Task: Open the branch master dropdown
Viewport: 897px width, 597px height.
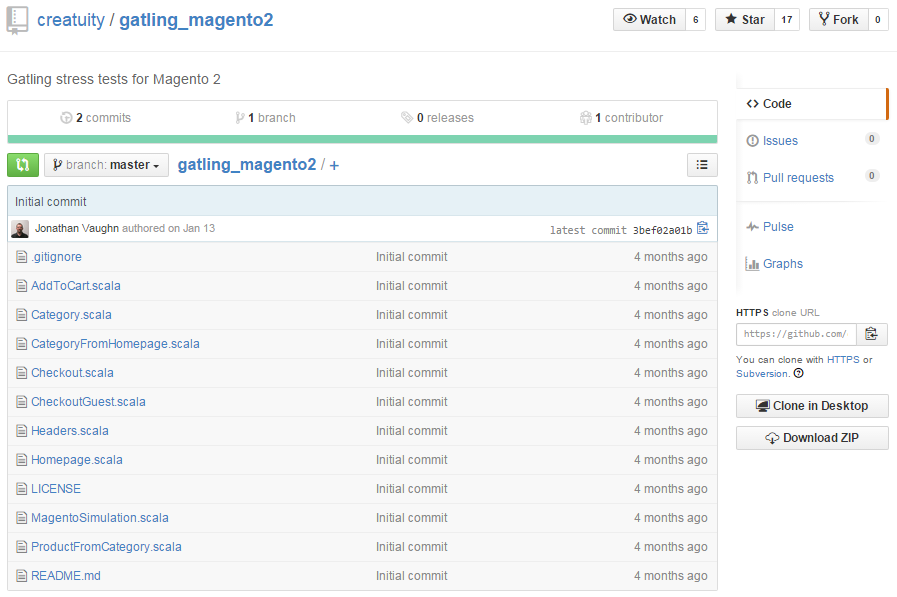Action: click(x=106, y=165)
